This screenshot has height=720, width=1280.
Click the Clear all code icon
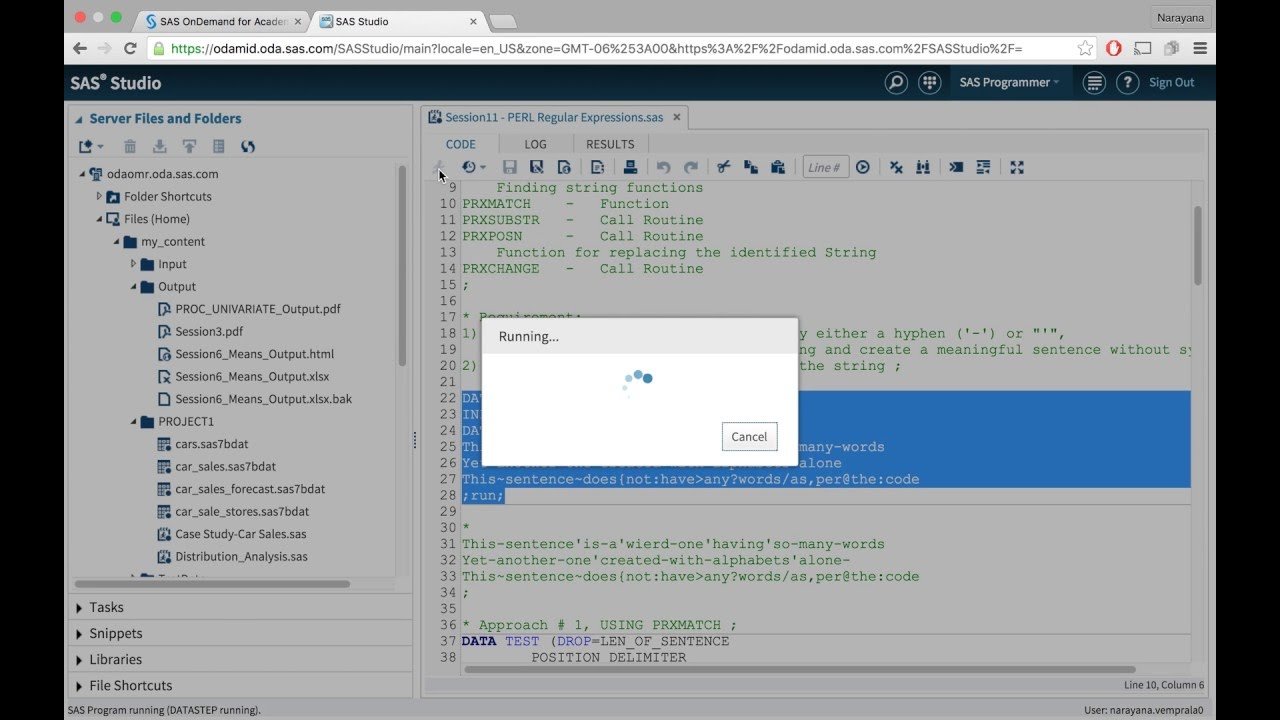[896, 167]
